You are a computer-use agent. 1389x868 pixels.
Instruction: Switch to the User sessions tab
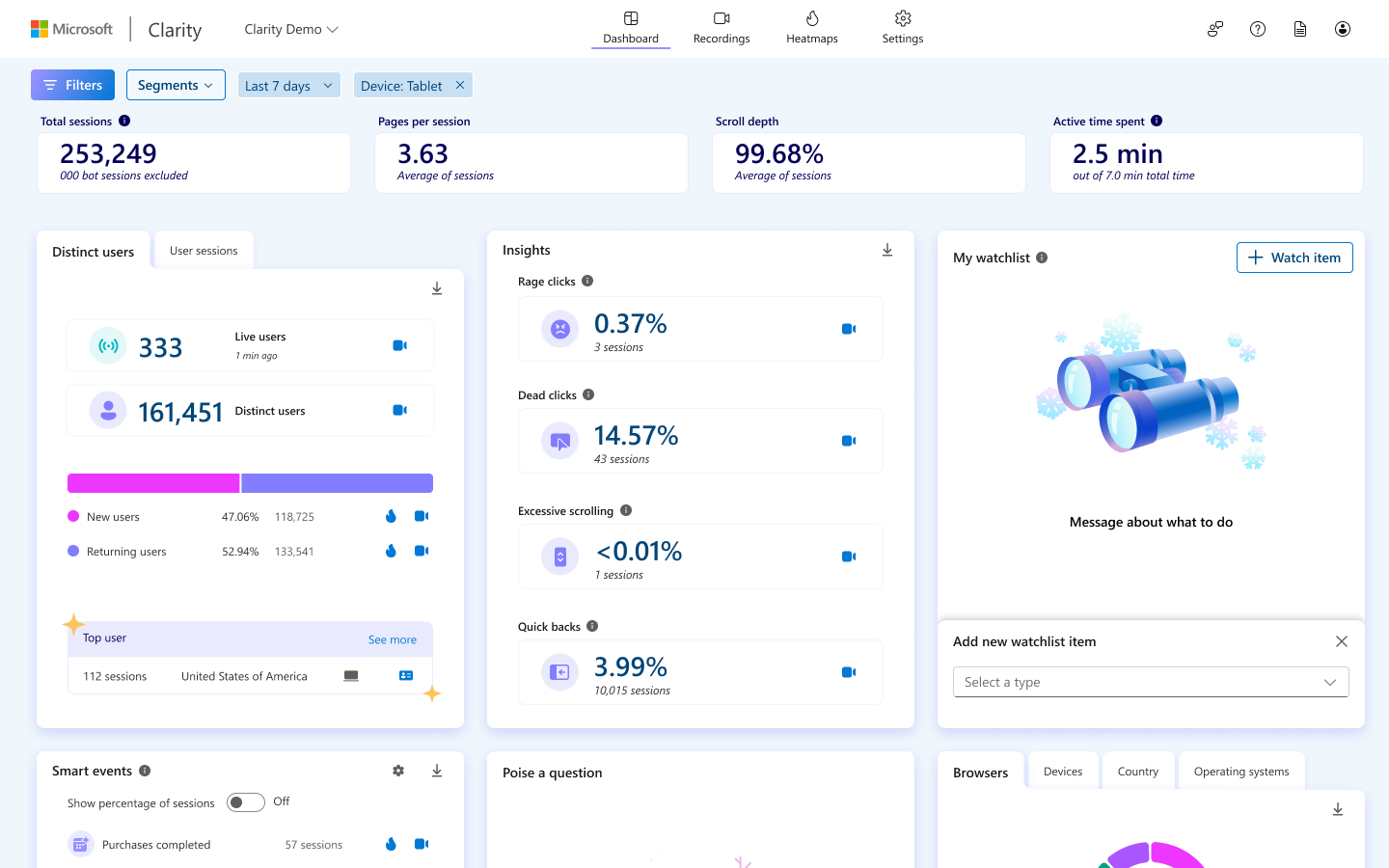[x=204, y=249]
